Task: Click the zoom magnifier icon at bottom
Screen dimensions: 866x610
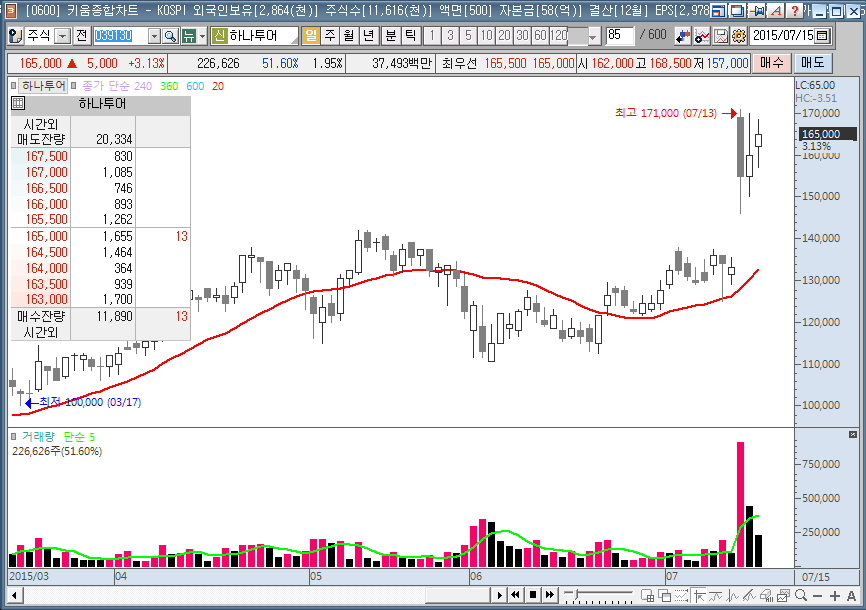Action: pos(800,596)
